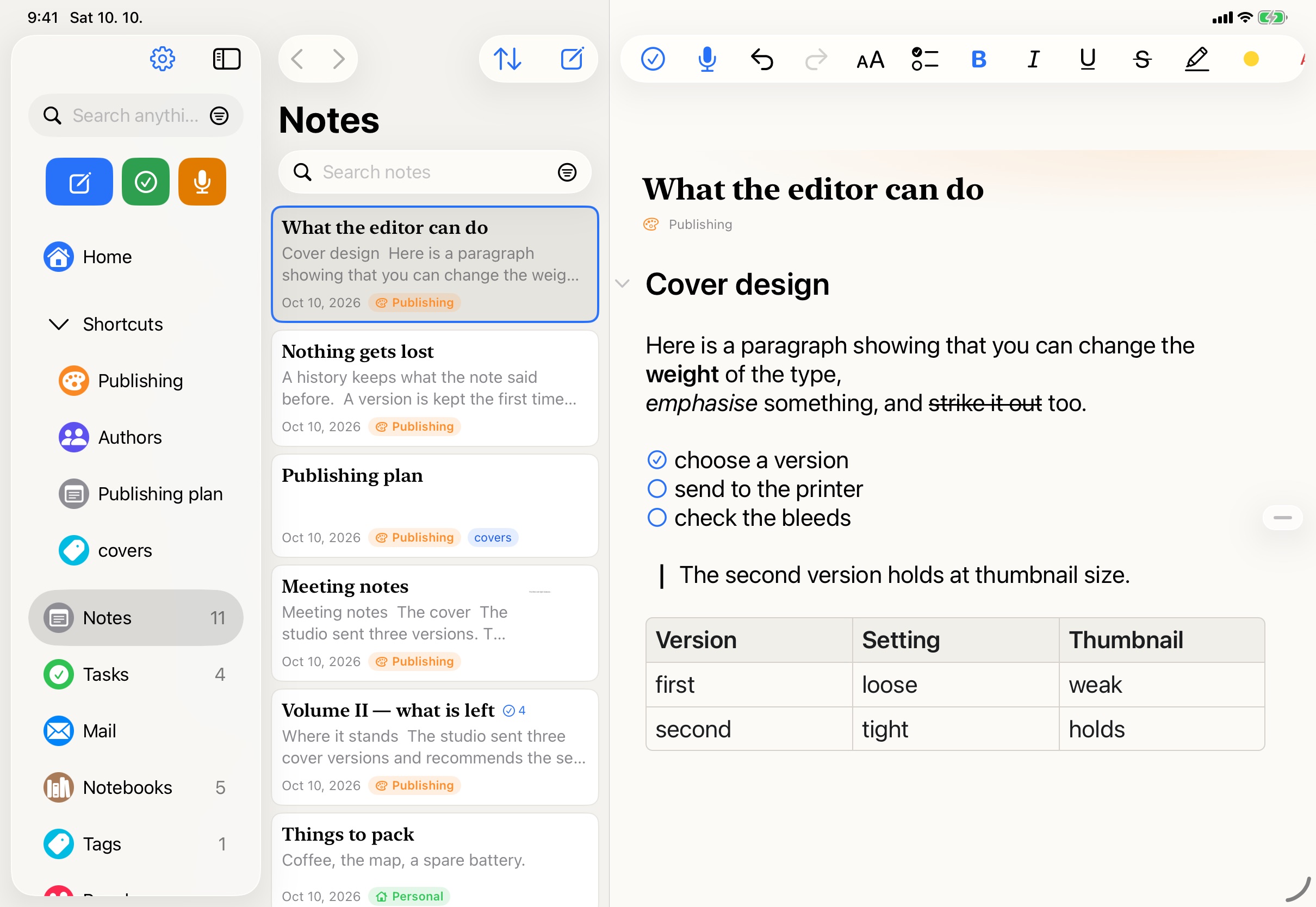Open settings via the gear icon
The width and height of the screenshot is (1316, 907).
tap(163, 59)
